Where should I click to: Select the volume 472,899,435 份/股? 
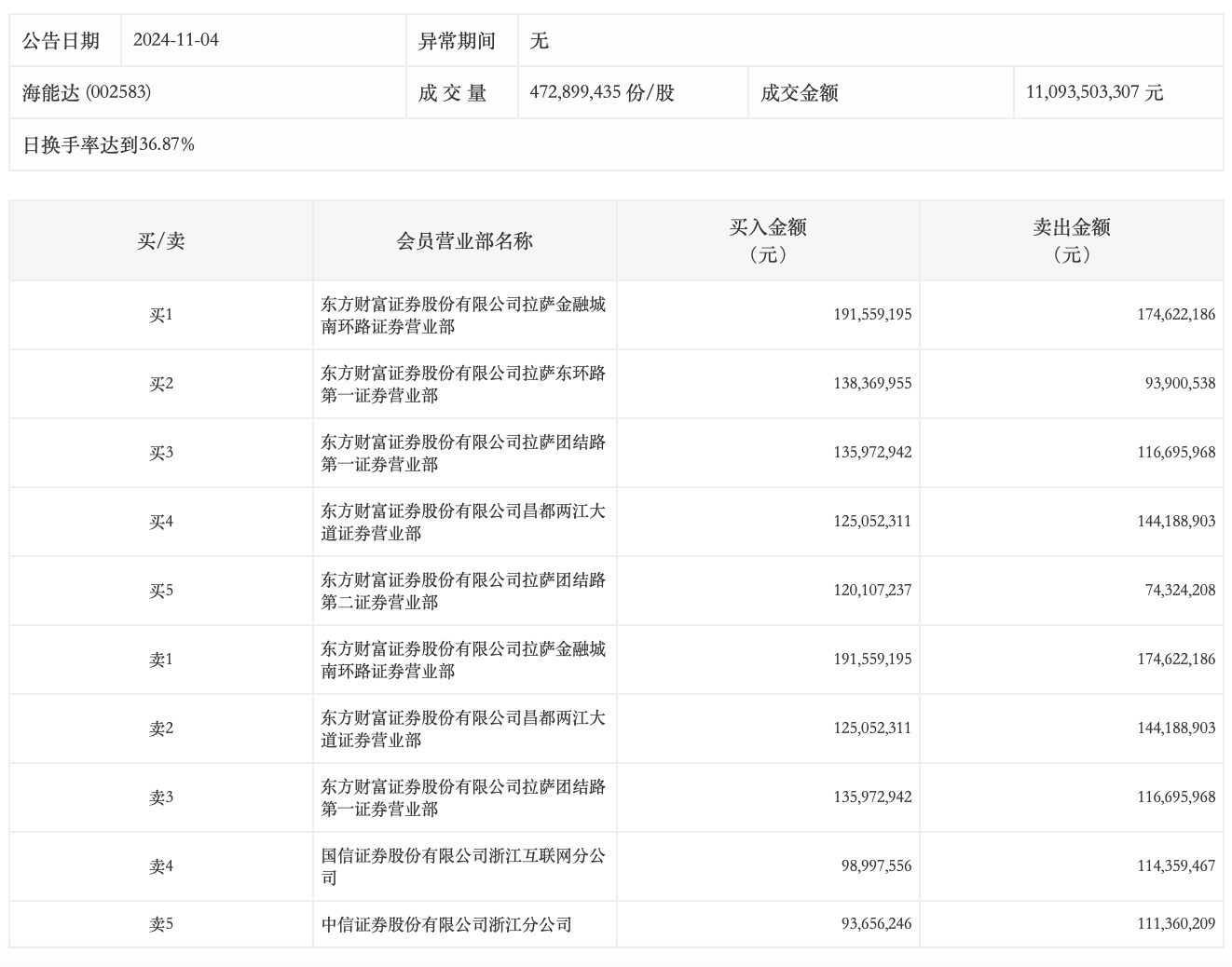tap(602, 92)
